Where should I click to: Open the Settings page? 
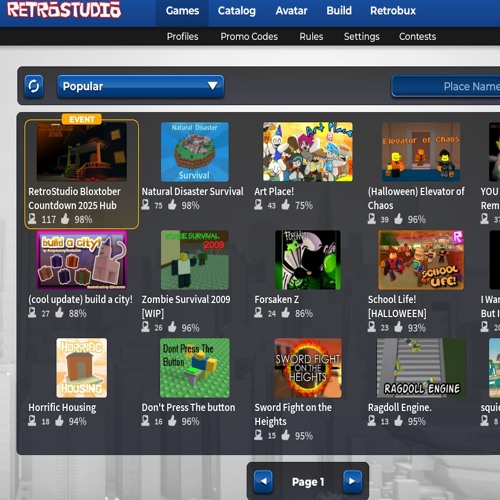(361, 36)
